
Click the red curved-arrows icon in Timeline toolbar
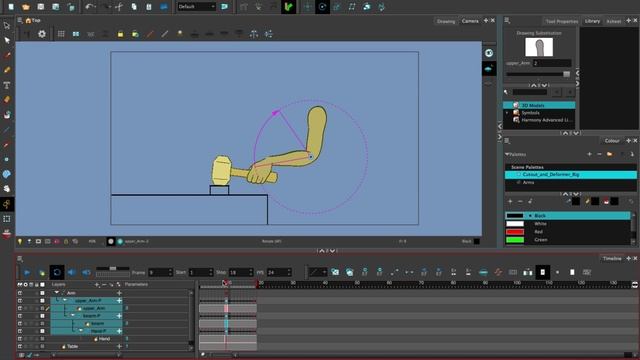point(498,272)
